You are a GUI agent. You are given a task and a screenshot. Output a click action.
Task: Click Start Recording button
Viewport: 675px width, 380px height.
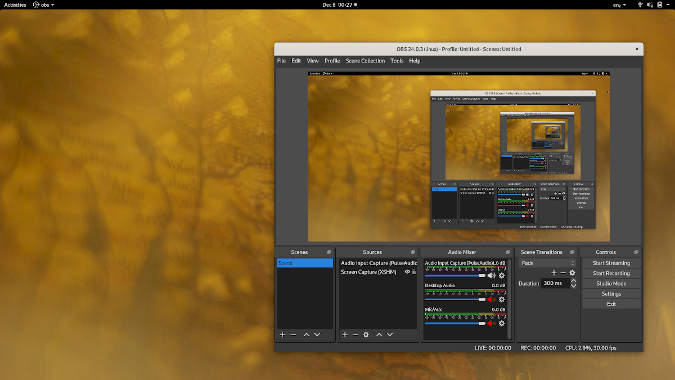tap(611, 273)
